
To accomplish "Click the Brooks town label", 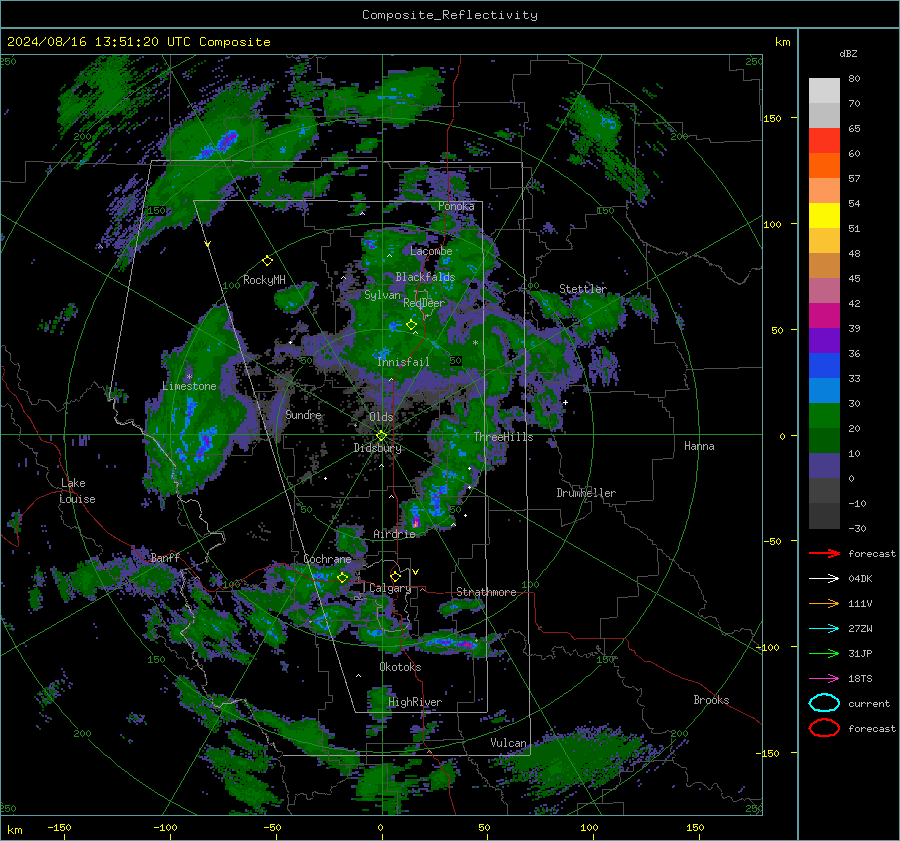I will [711, 700].
